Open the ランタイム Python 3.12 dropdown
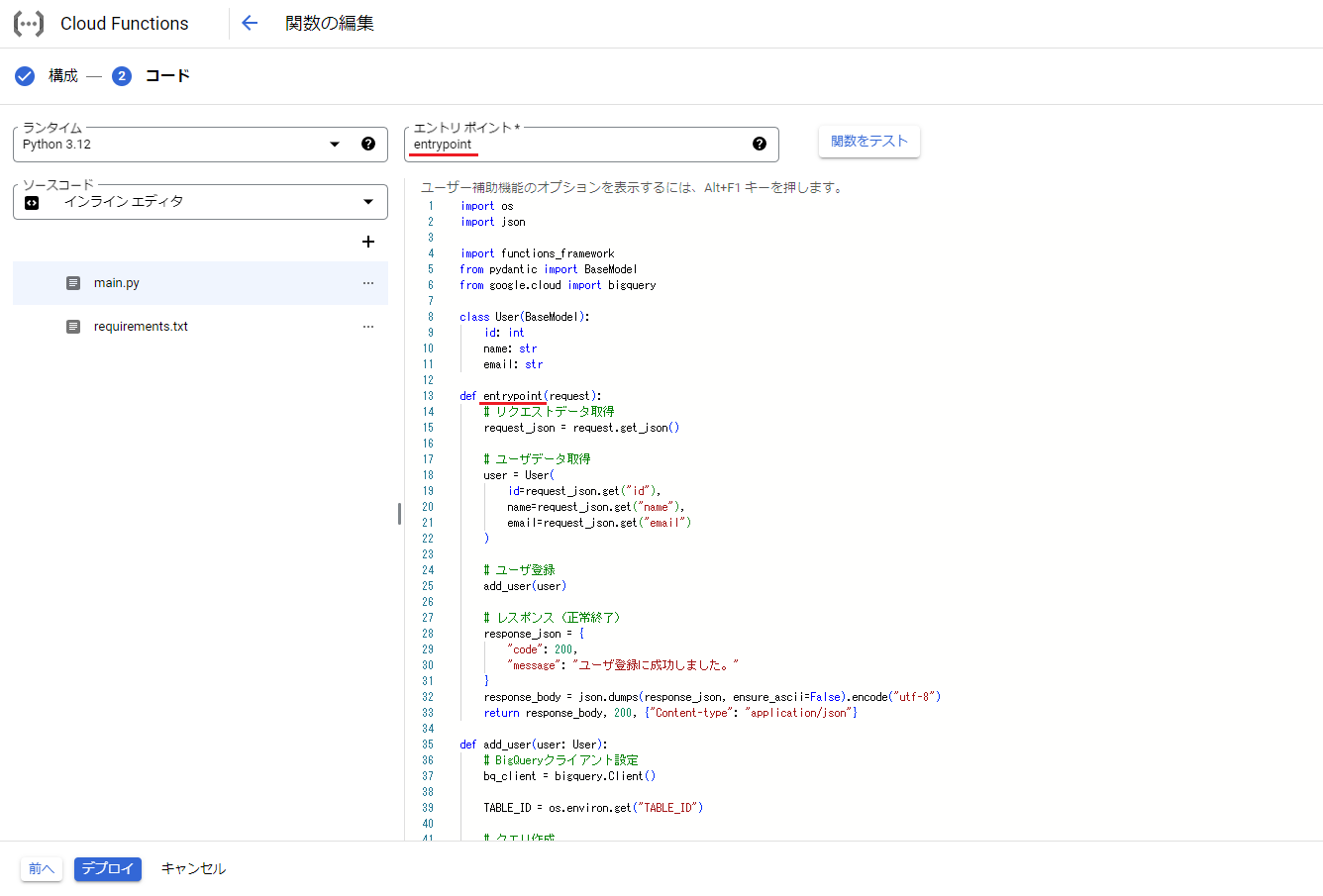Viewport: 1323px width, 896px height. coord(200,145)
